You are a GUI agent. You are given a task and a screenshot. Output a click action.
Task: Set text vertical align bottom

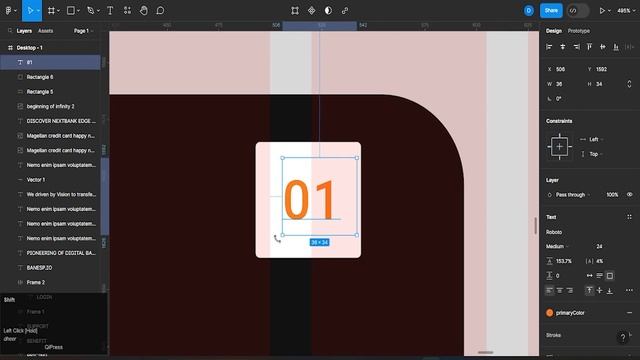click(x=610, y=290)
